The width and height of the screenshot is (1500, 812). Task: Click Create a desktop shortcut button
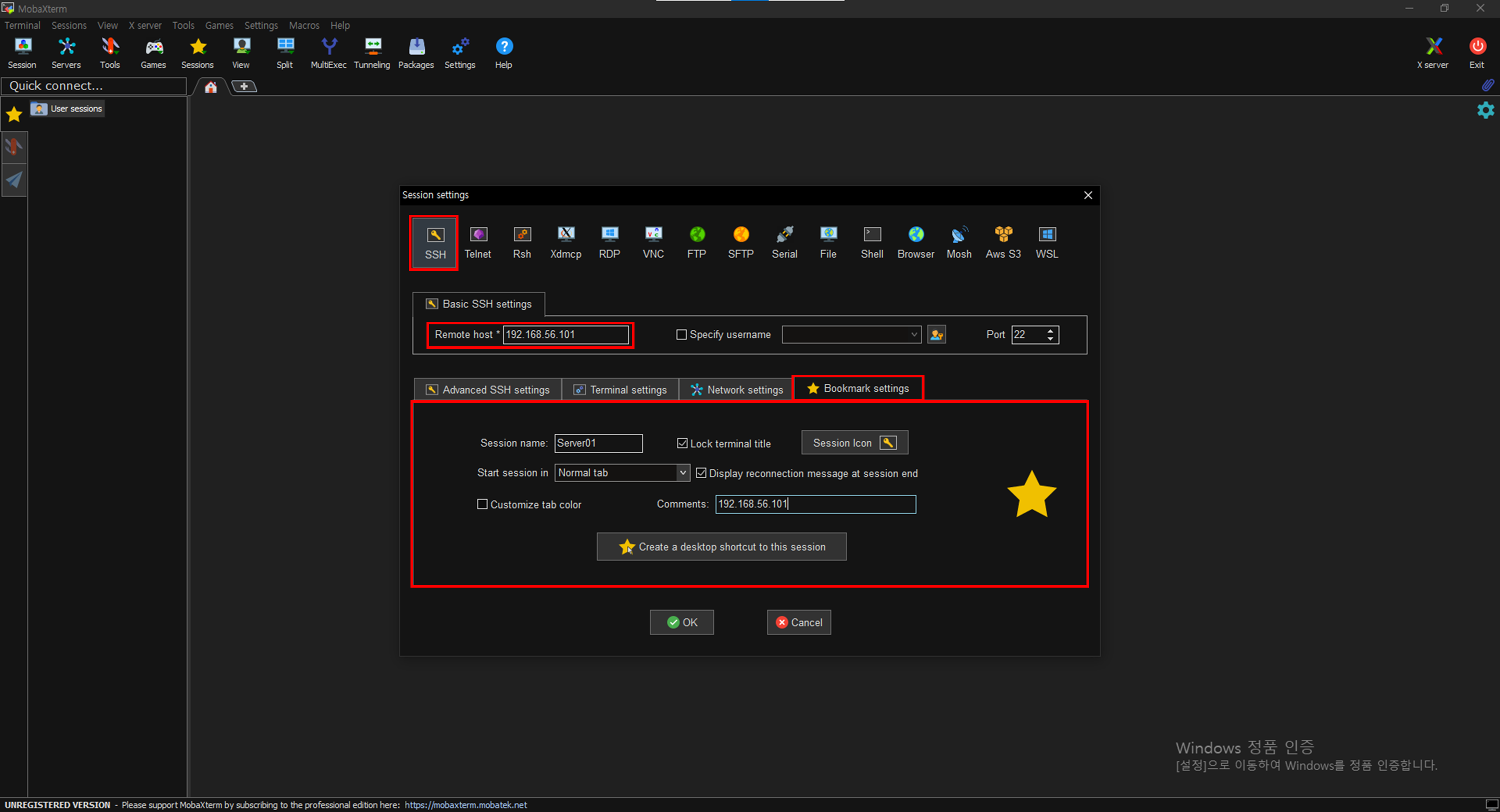coord(721,547)
